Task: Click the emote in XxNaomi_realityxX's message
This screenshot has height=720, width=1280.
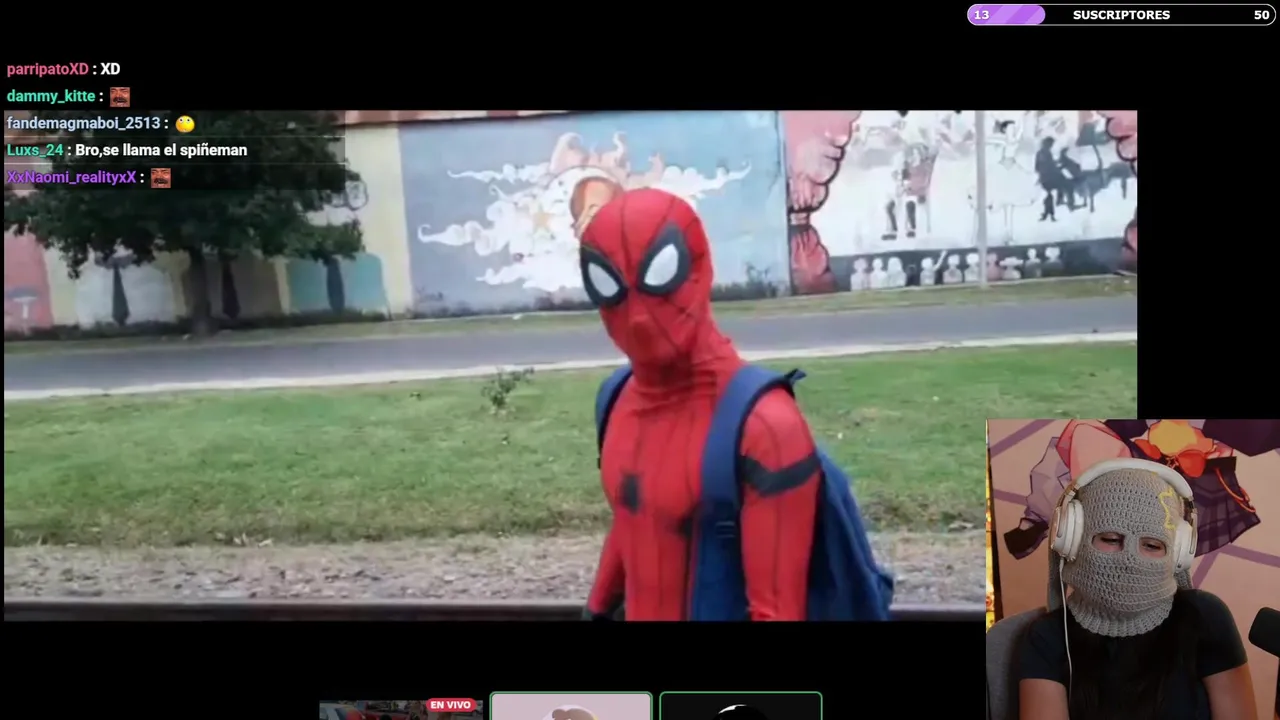Action: pos(161,177)
